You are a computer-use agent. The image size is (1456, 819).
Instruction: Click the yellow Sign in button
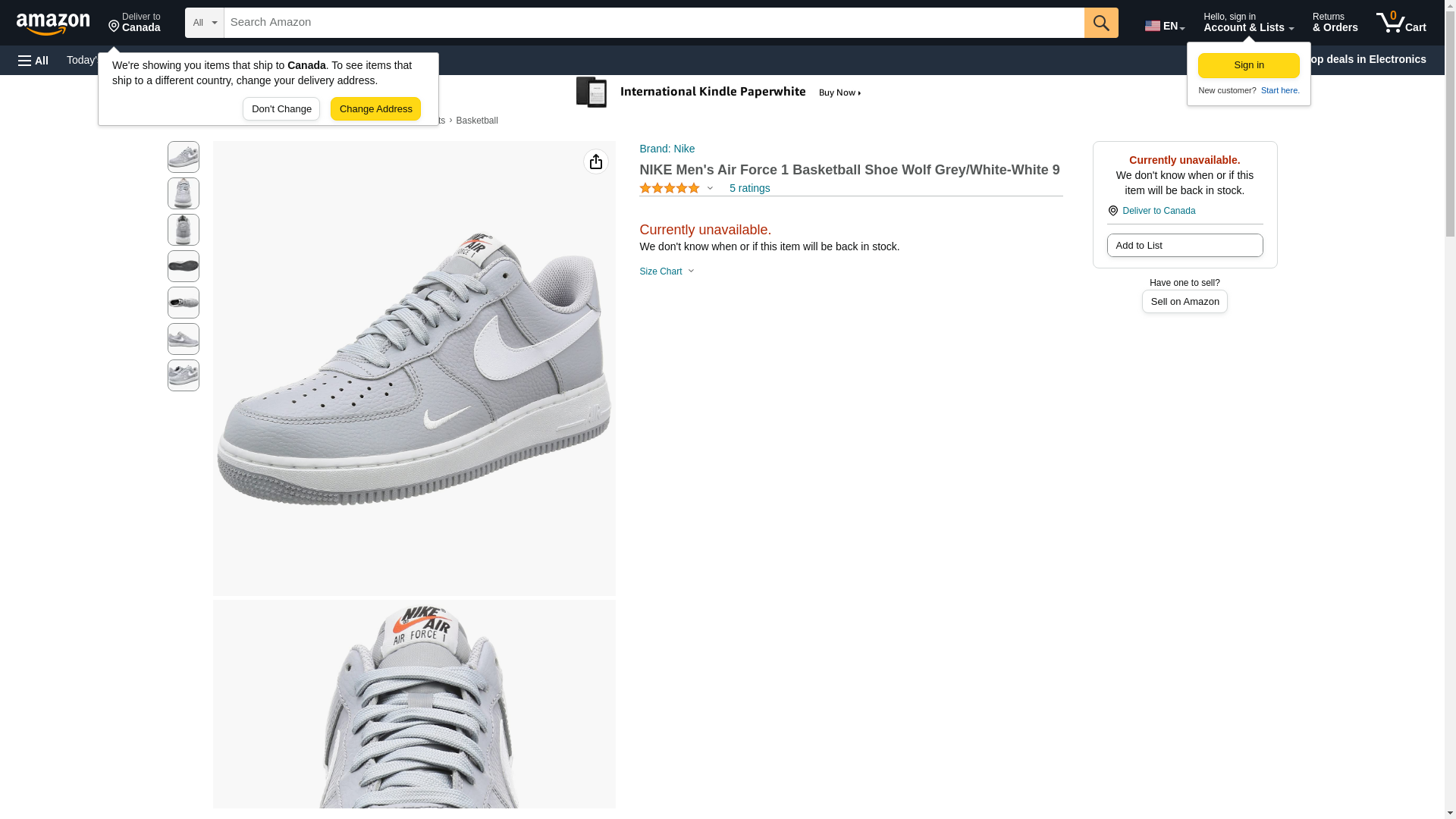tap(1248, 65)
